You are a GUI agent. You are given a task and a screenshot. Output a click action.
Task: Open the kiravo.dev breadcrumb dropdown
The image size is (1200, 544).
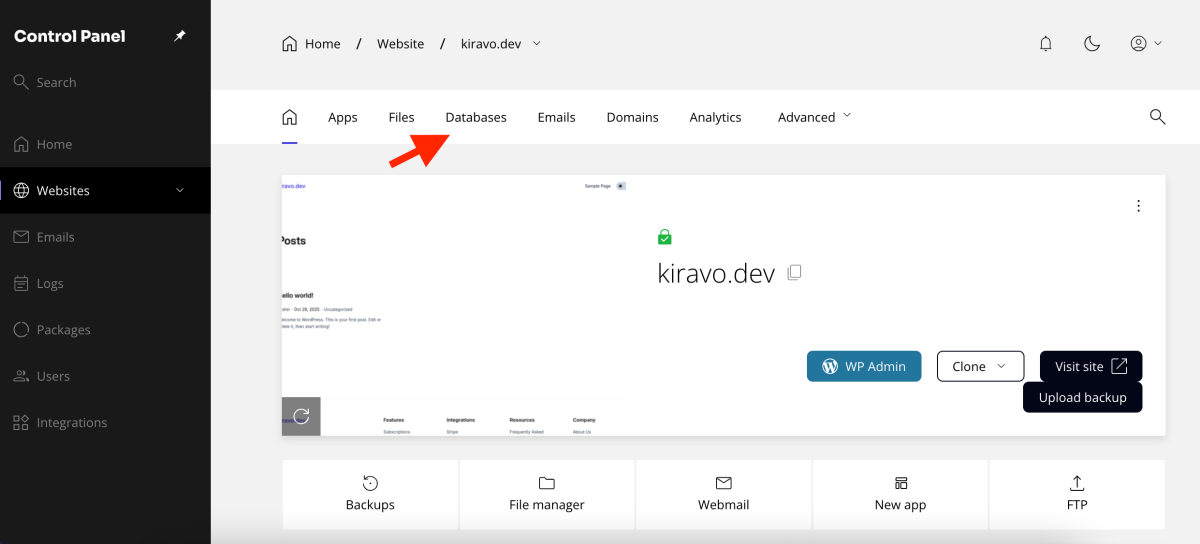pos(500,44)
